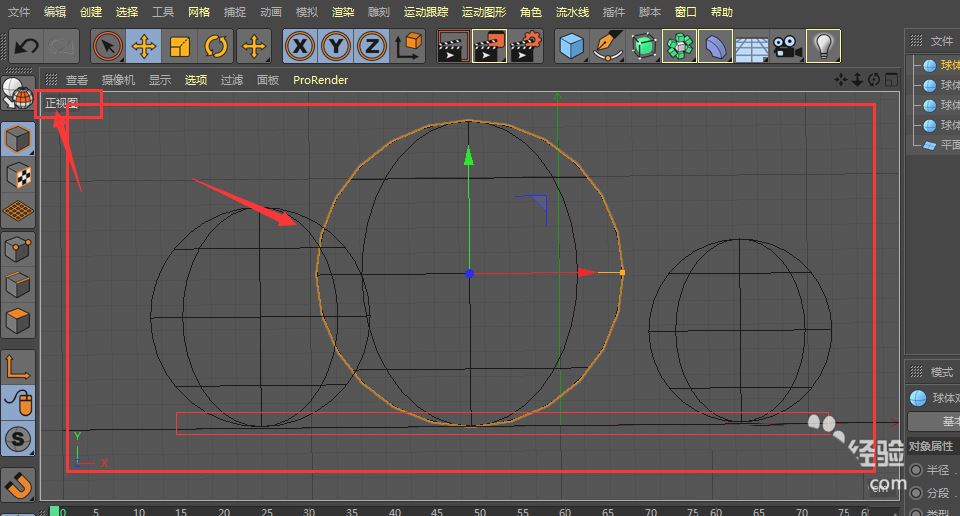Image resolution: width=960 pixels, height=516 pixels.
Task: Add a light object from the toolbar
Action: point(823,46)
